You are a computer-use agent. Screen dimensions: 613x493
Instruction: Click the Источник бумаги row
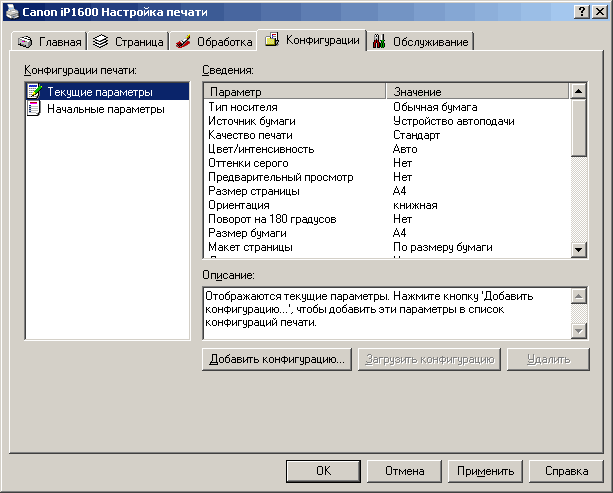click(x=387, y=121)
